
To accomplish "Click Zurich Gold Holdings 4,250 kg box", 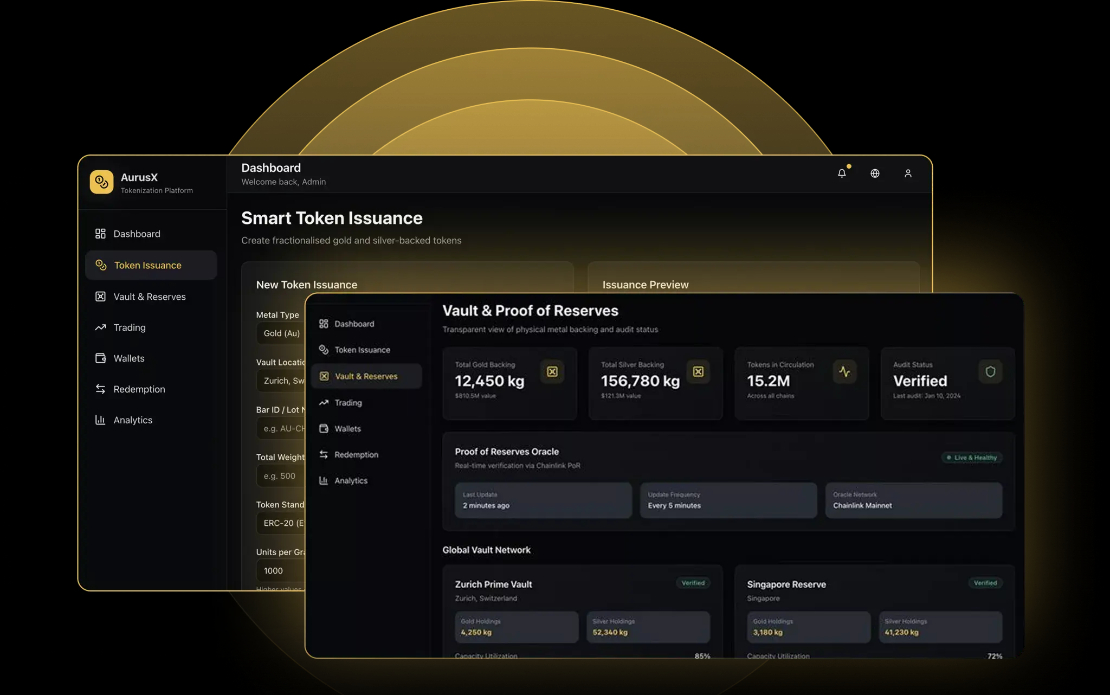I will pyautogui.click(x=516, y=627).
